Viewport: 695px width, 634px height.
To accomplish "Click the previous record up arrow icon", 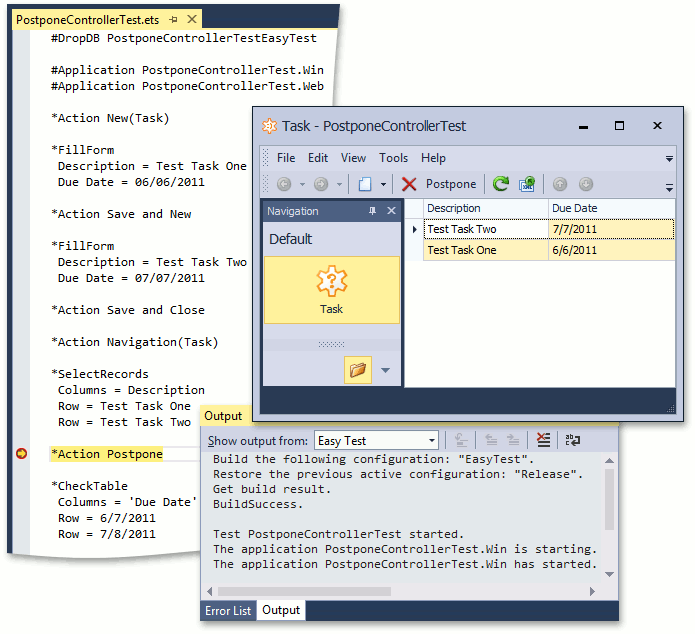I will tap(560, 184).
